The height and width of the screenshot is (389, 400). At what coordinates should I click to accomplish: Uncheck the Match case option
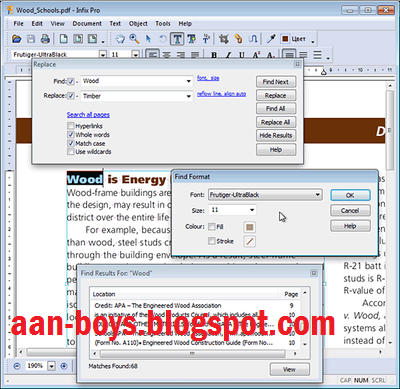point(71,143)
